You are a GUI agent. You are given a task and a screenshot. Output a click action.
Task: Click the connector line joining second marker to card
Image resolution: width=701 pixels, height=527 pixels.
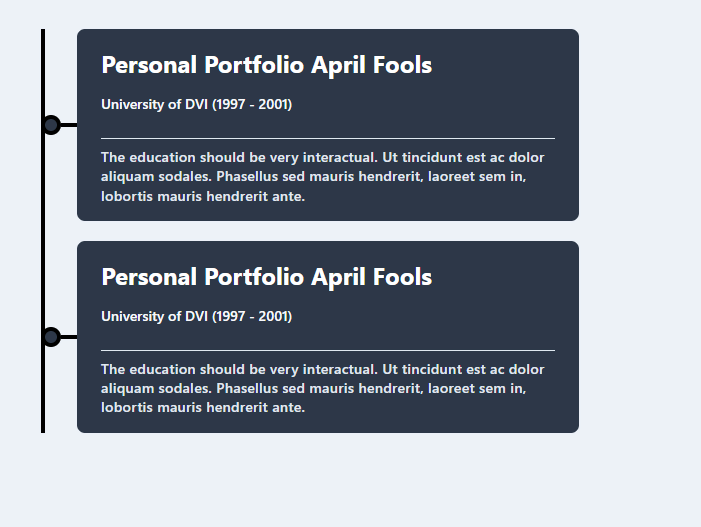(x=69, y=337)
